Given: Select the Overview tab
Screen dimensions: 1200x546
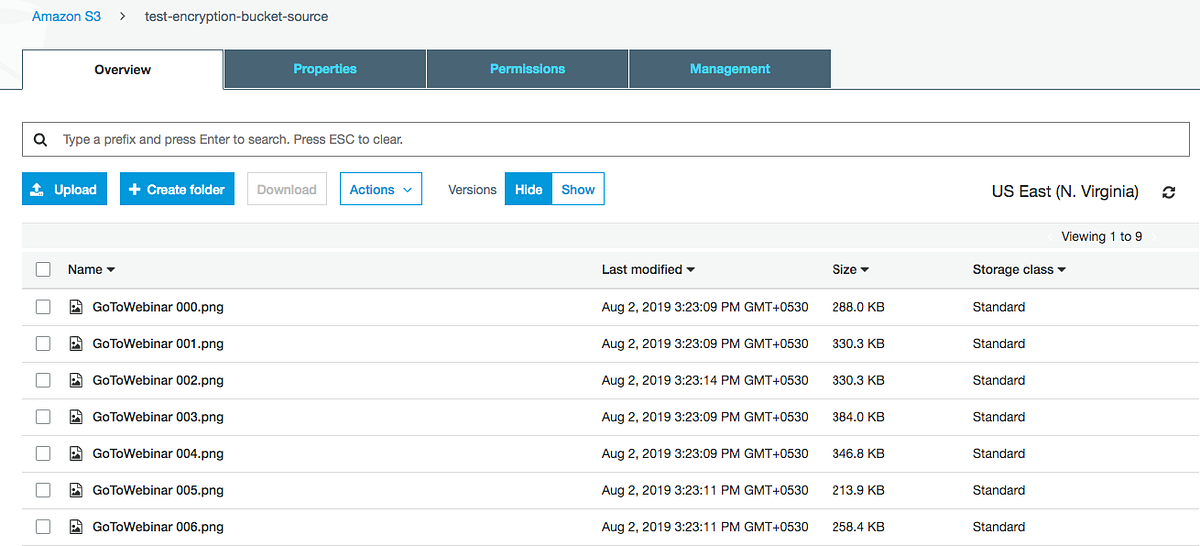Looking at the screenshot, I should (123, 69).
